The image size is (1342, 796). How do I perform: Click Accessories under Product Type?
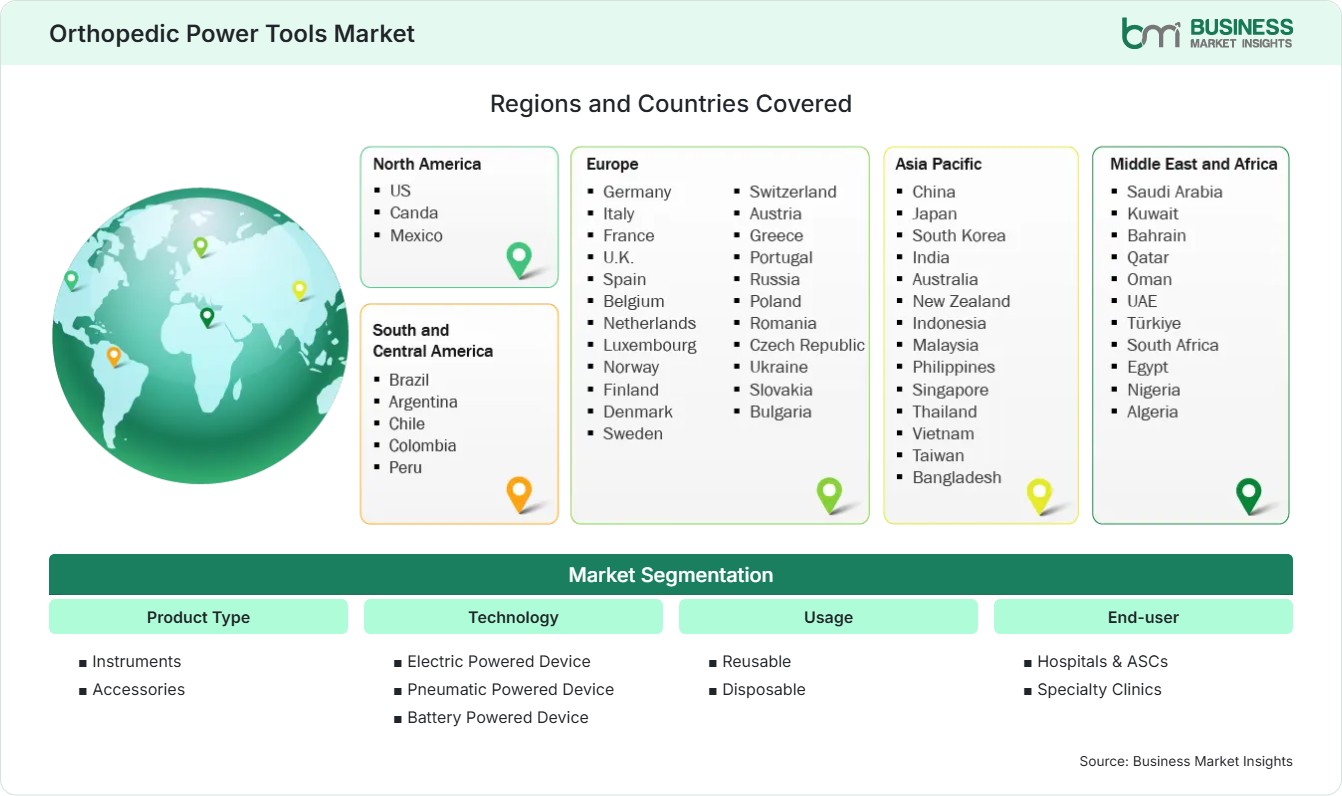click(x=139, y=690)
